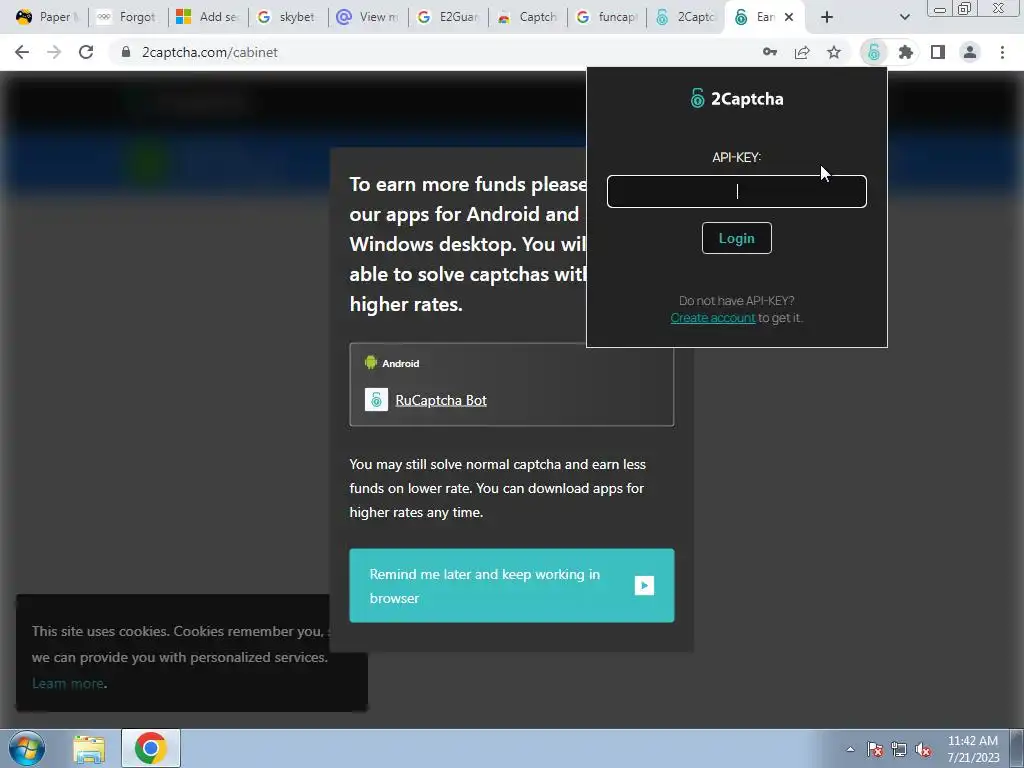Switch to the skybet Google tab
The height and width of the screenshot is (768, 1024).
click(x=287, y=17)
